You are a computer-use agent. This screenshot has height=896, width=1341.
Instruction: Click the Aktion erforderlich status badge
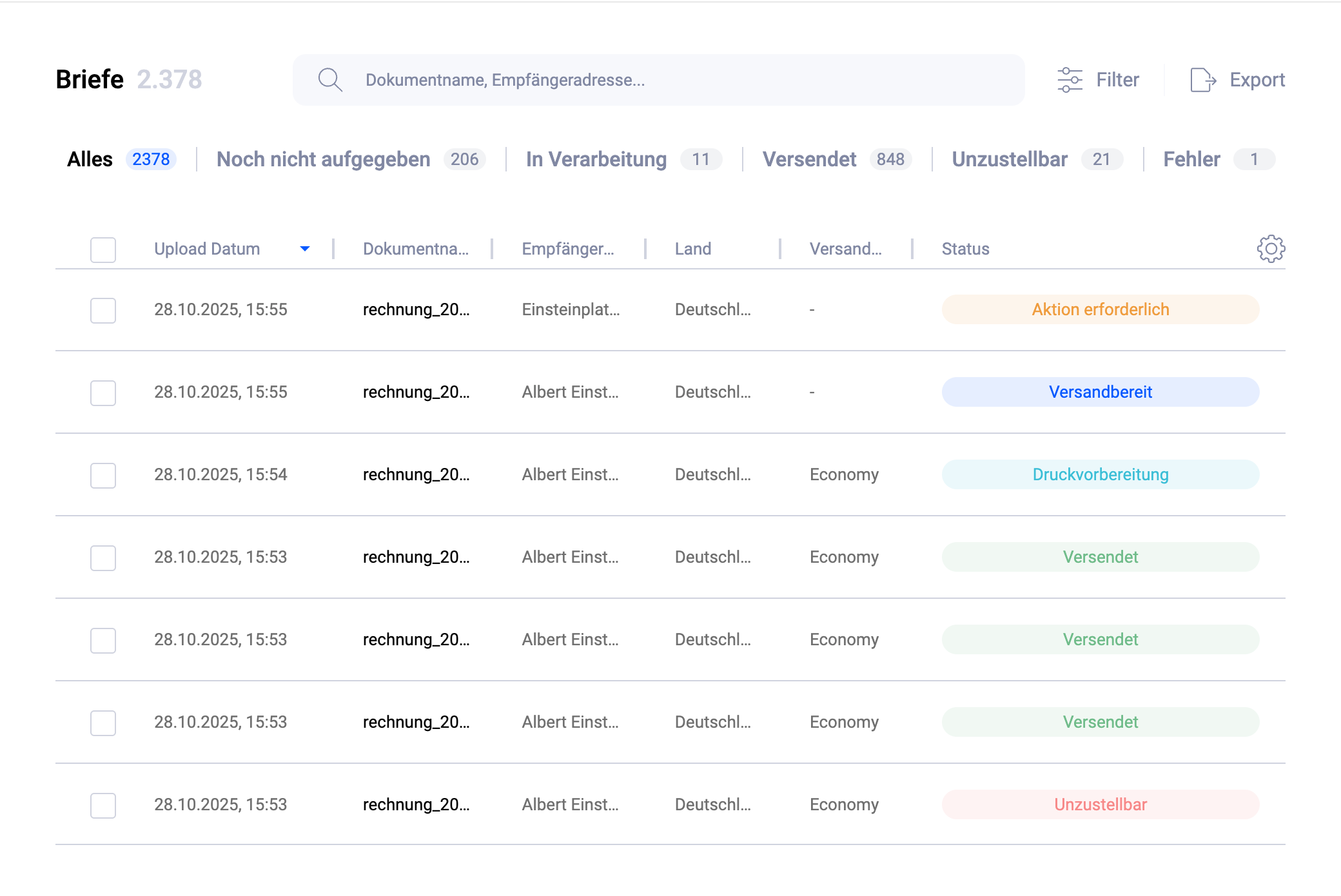[1099, 310]
